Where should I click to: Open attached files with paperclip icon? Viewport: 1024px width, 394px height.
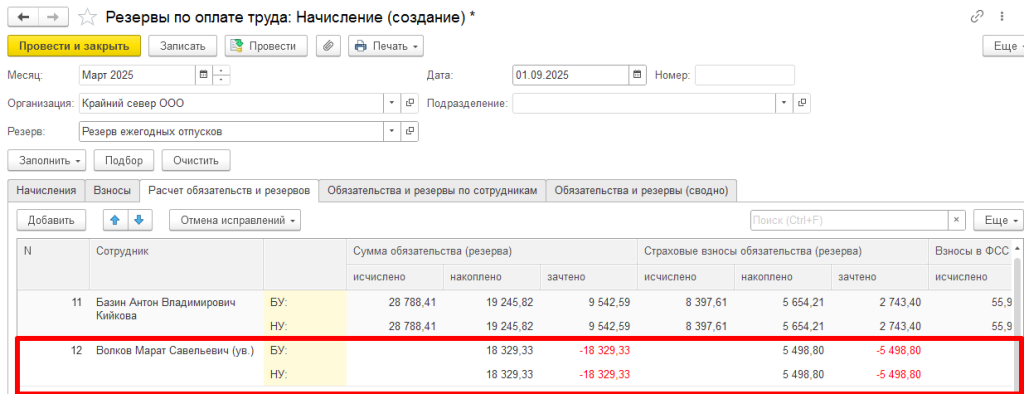(x=328, y=46)
